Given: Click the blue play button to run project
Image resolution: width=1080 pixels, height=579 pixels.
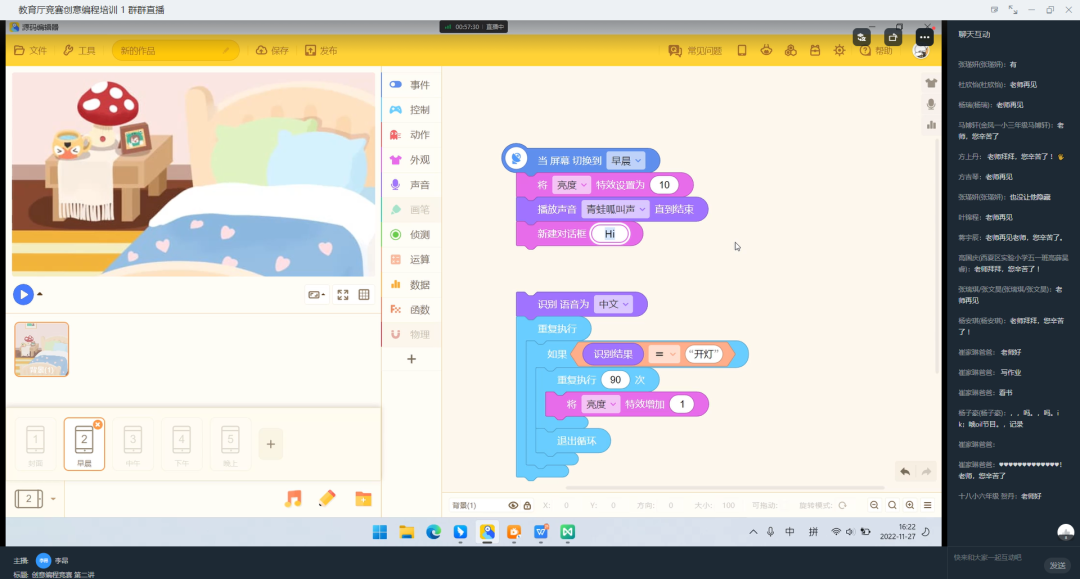Looking at the screenshot, I should [23, 294].
